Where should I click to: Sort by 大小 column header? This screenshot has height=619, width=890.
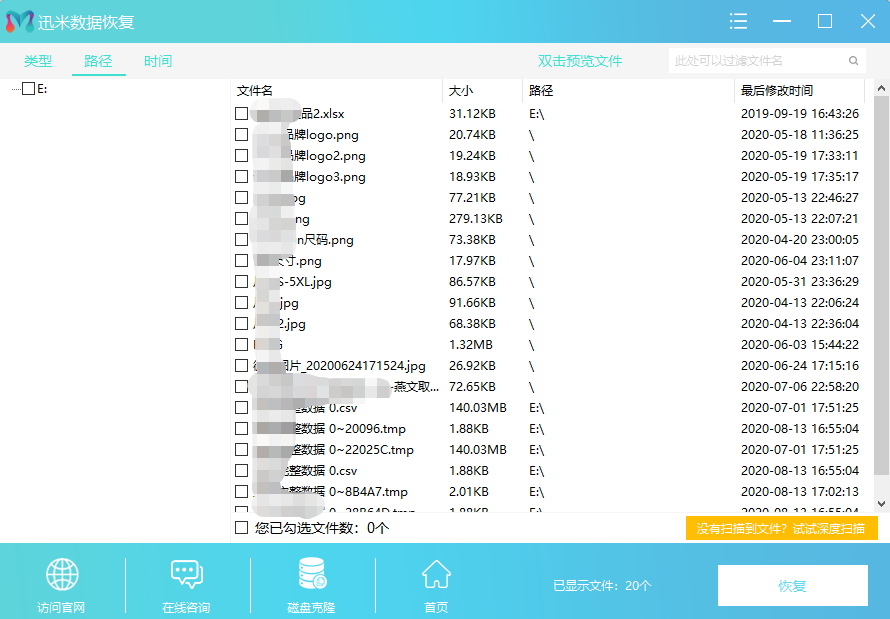[x=461, y=91]
